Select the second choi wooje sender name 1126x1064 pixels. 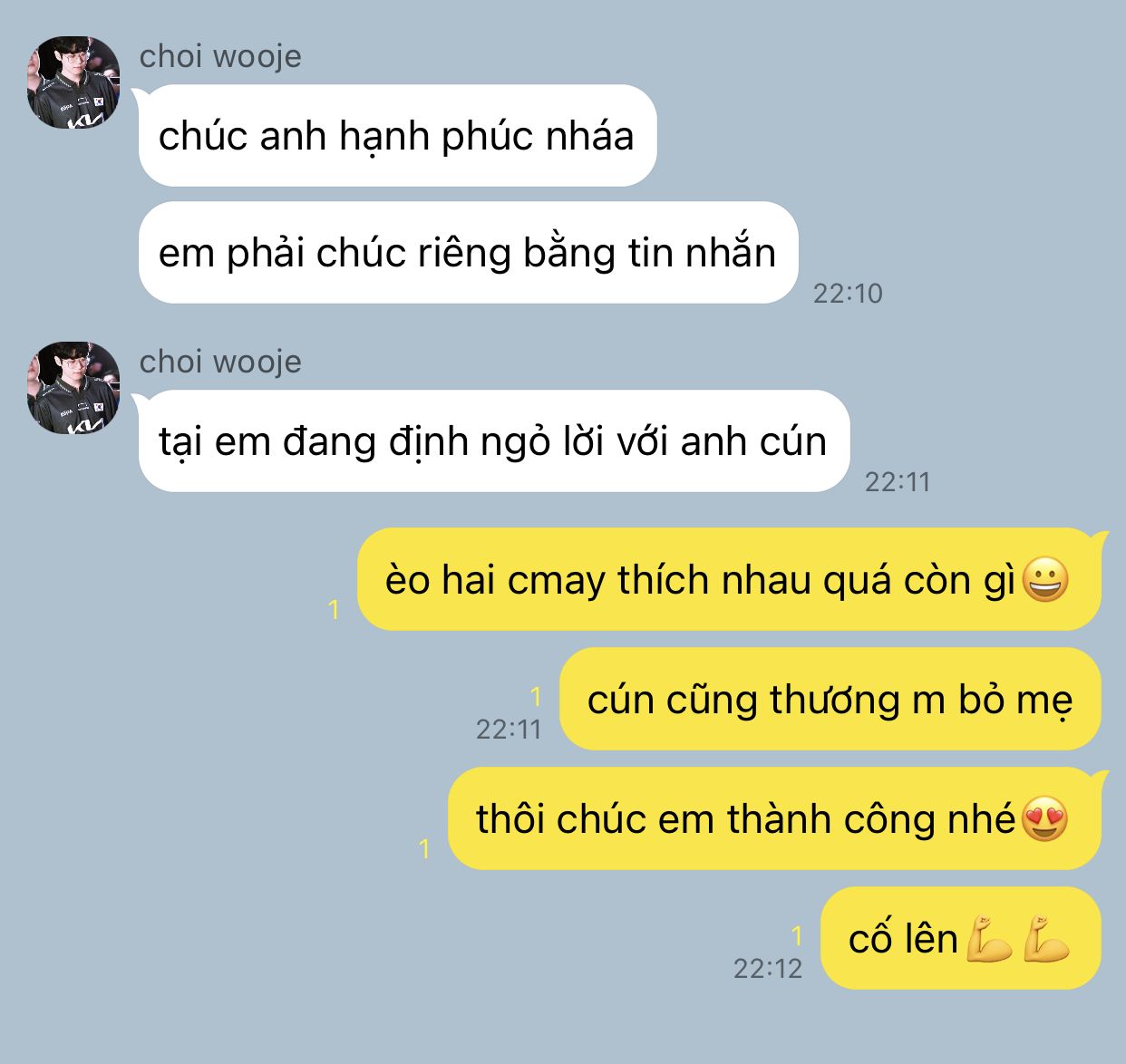[x=220, y=362]
